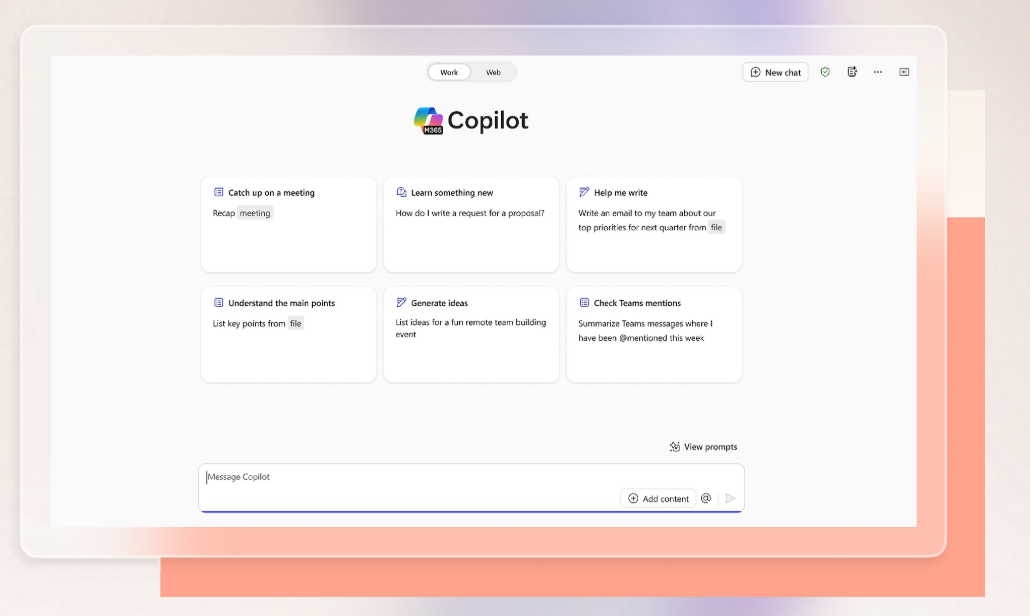Focus the Message Copilot input field
The width and height of the screenshot is (1030, 616).
click(x=471, y=487)
